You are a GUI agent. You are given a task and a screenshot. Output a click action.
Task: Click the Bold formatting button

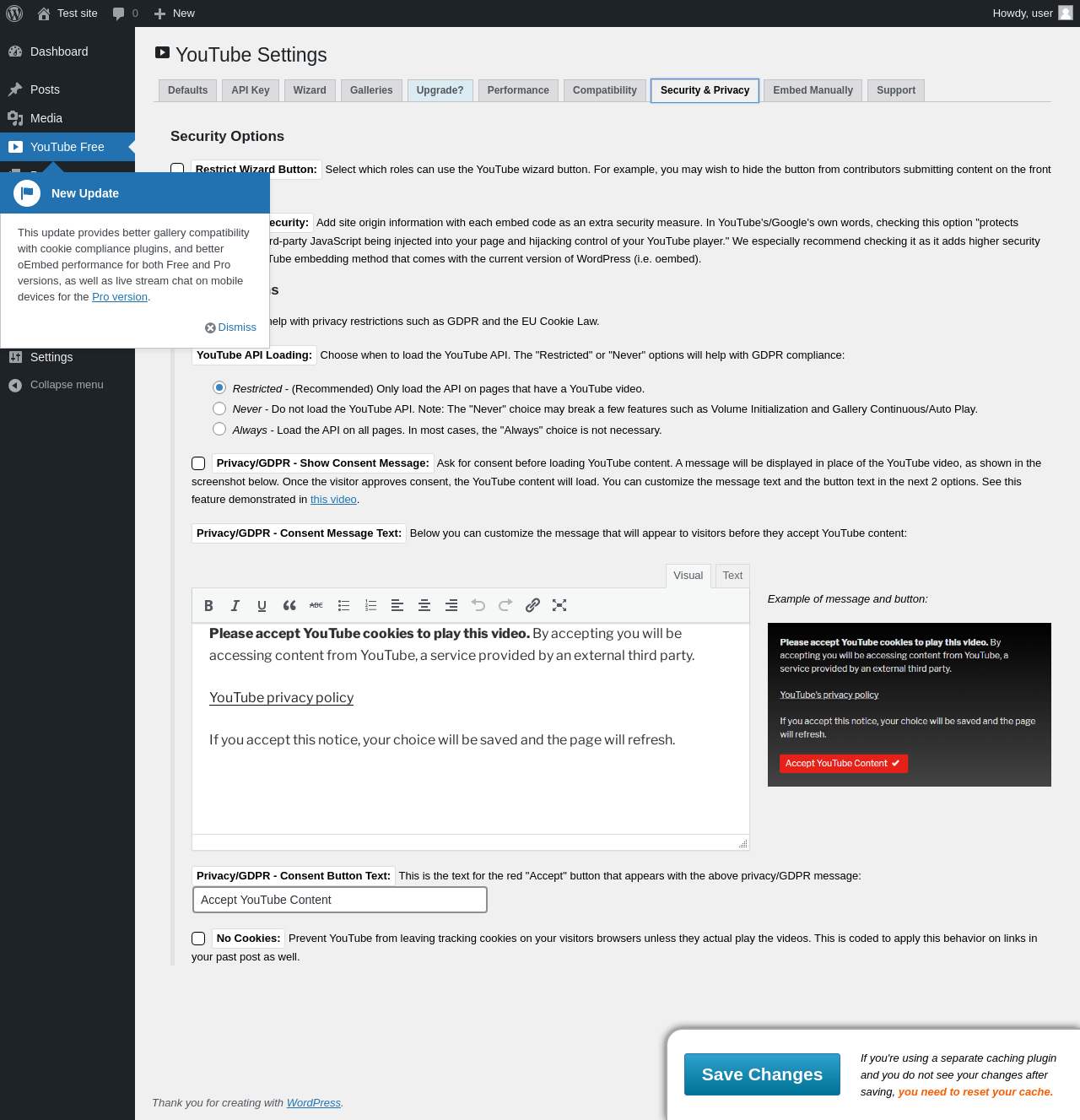208,605
